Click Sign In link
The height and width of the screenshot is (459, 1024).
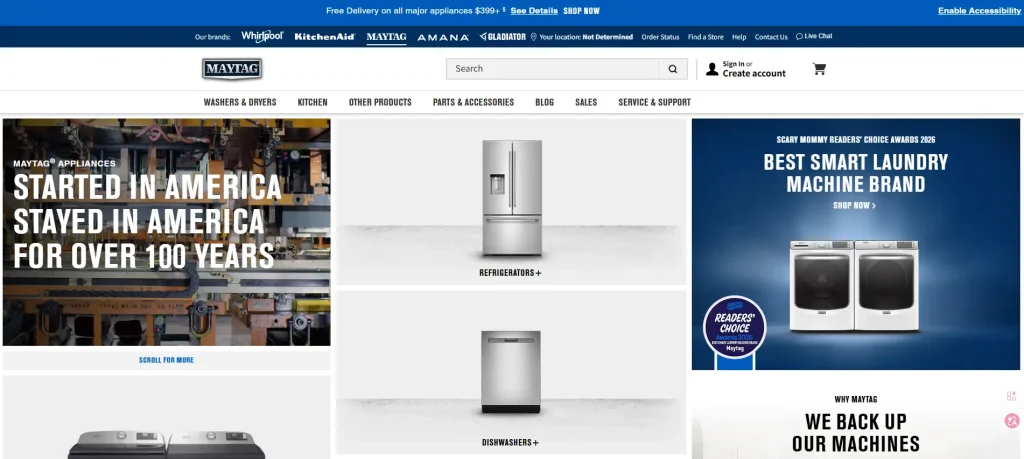tap(733, 64)
